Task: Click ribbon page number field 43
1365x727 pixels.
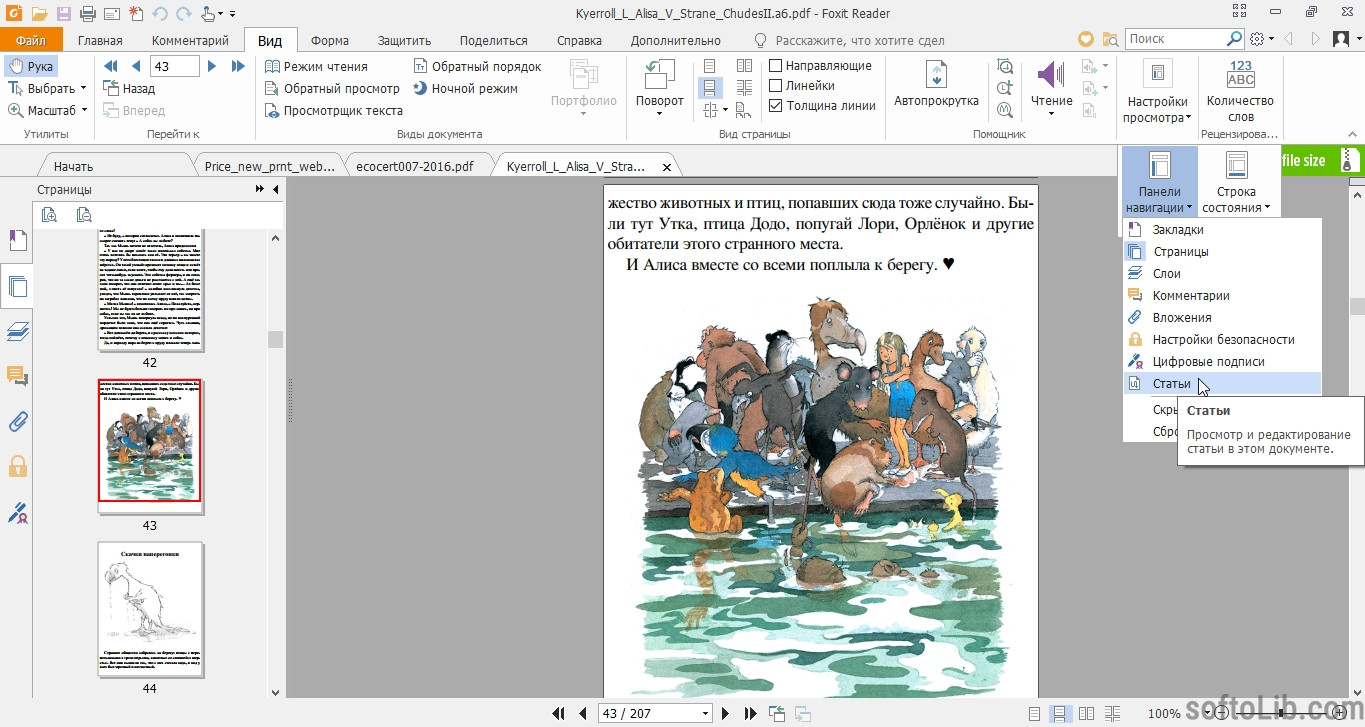Action: point(173,66)
